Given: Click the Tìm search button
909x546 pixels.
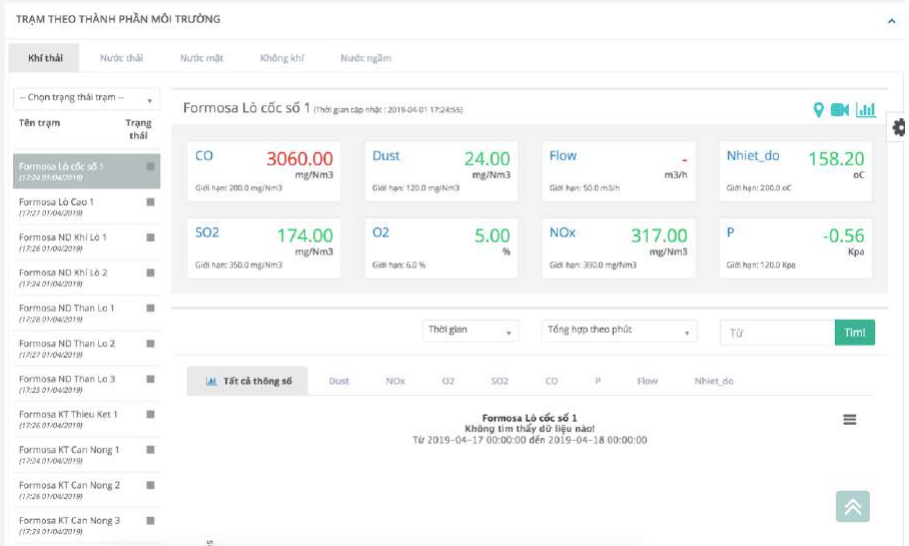Looking at the screenshot, I should 855,333.
